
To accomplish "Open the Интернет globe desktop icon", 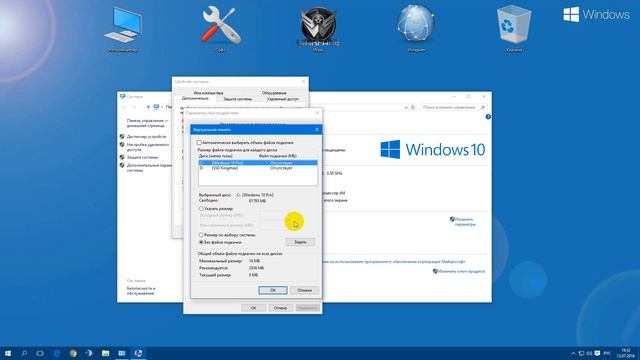I will coord(416,29).
